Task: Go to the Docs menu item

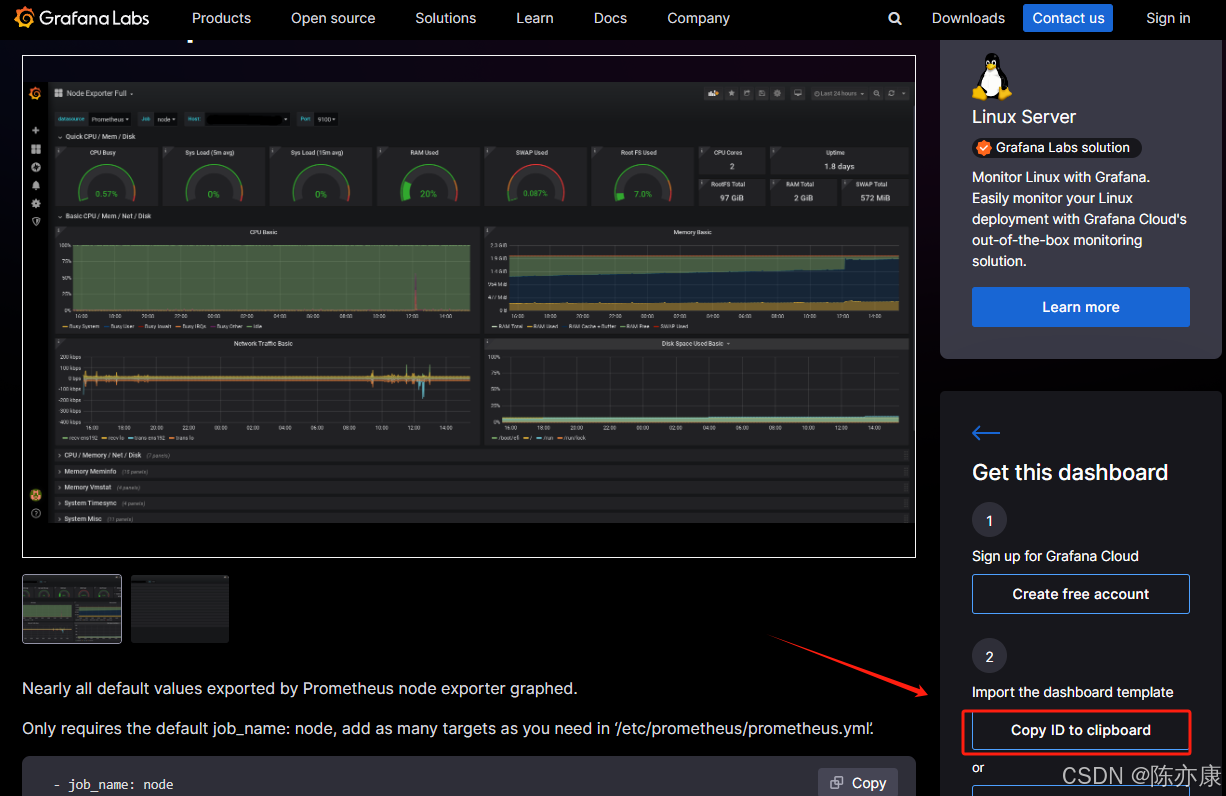Action: point(610,18)
